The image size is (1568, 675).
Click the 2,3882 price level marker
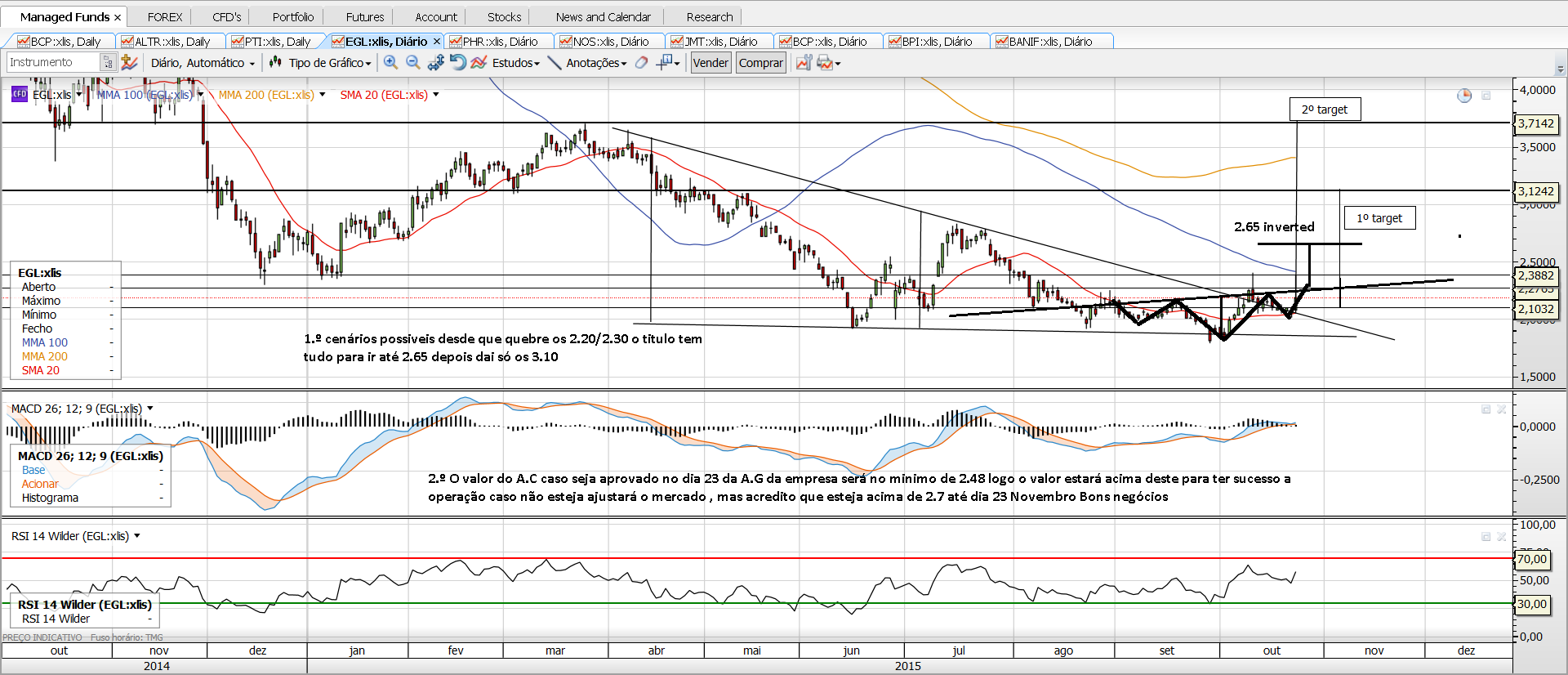[1536, 275]
